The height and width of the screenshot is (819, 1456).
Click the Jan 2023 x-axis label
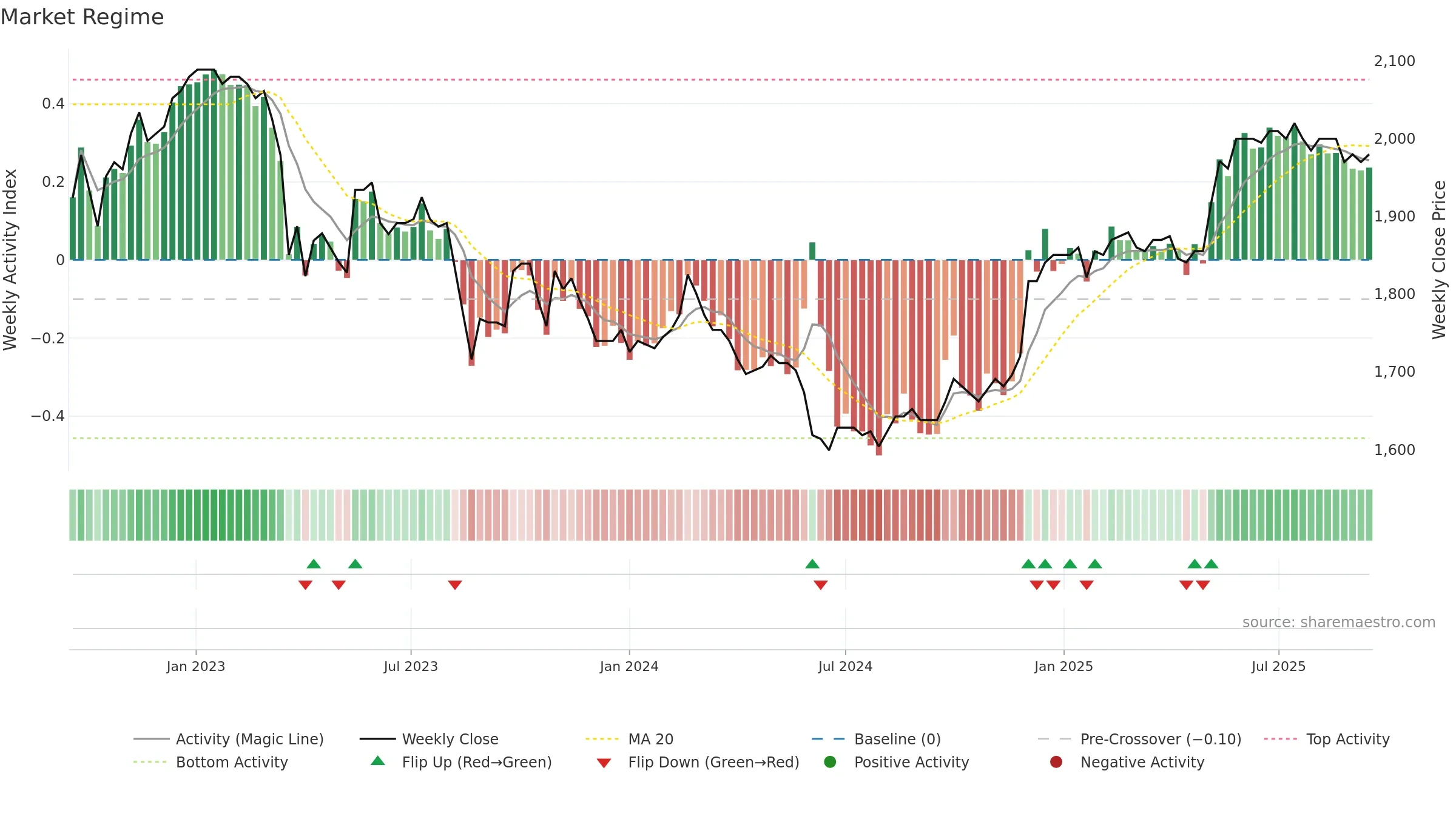click(196, 666)
